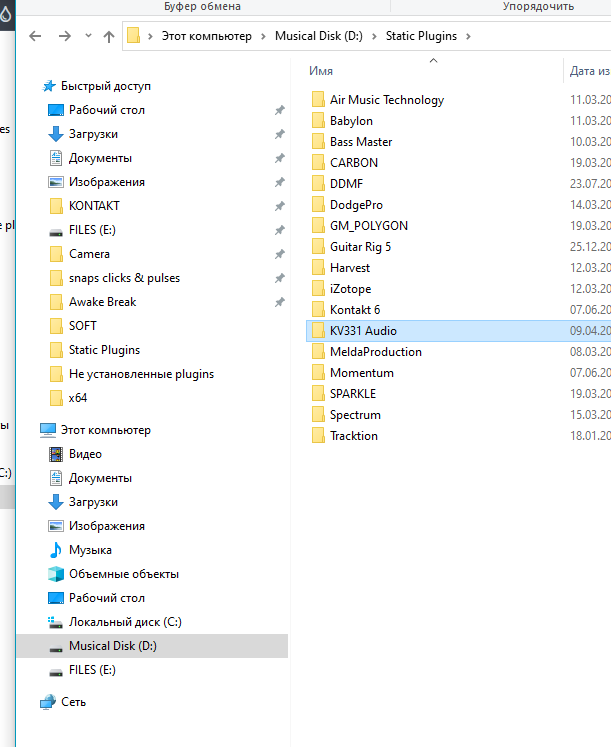Open Не установленные plugins folder
This screenshot has width=611, height=747.
[141, 374]
